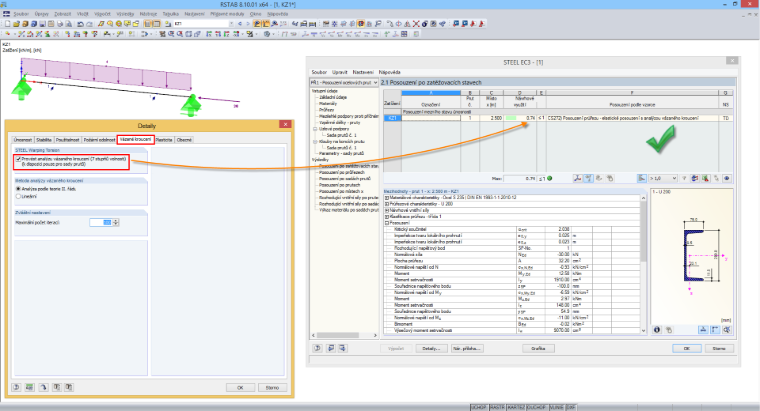Toggle the dimensions icon below the cross-section preview
Screen dimensions: 760x411
703,330
